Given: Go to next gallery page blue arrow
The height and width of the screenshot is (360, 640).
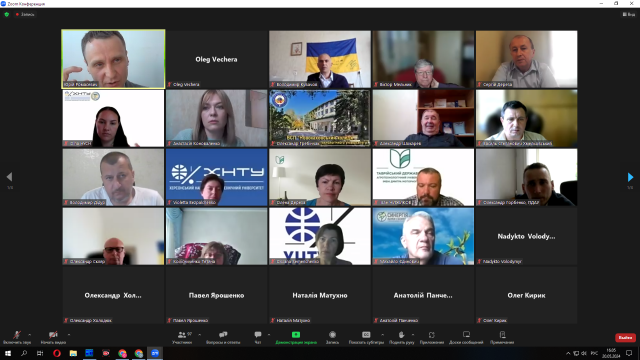Looking at the screenshot, I should [630, 177].
